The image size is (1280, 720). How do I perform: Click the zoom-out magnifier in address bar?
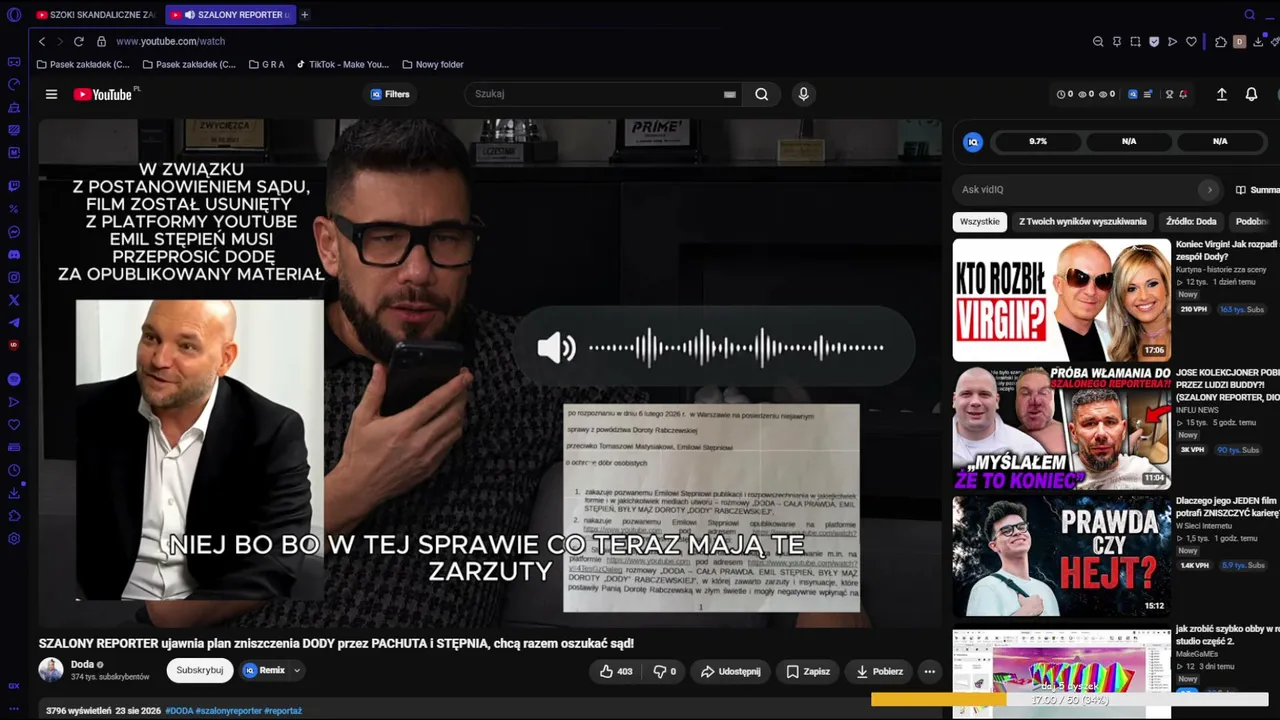click(1098, 42)
